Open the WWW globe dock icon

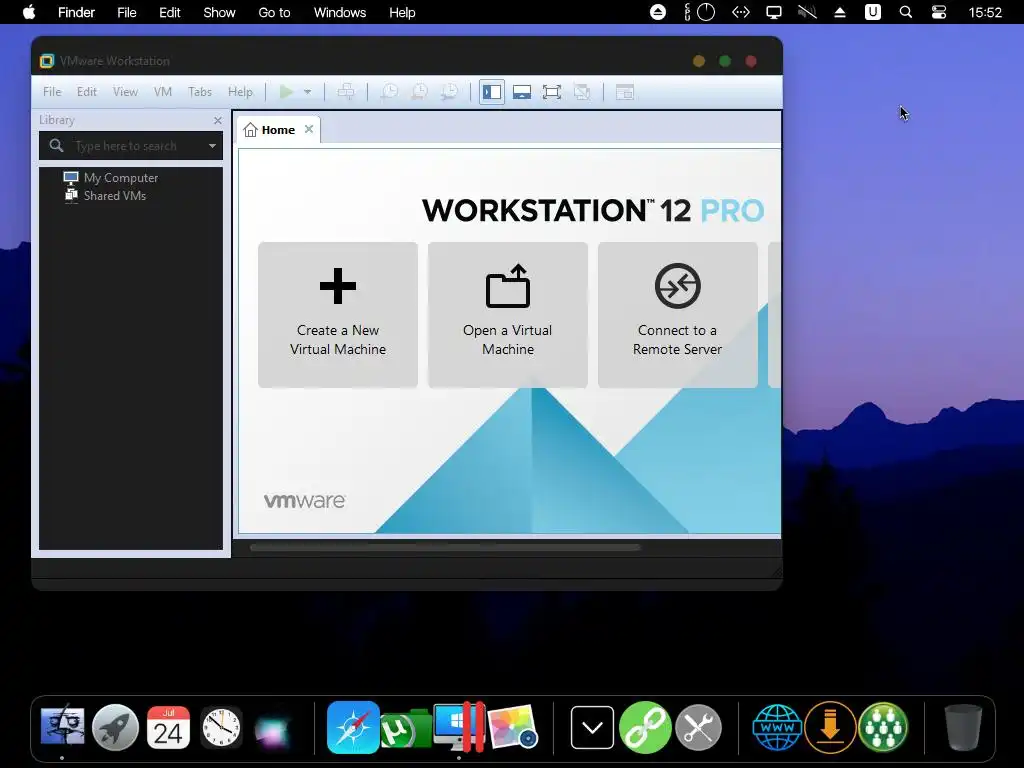(x=777, y=727)
